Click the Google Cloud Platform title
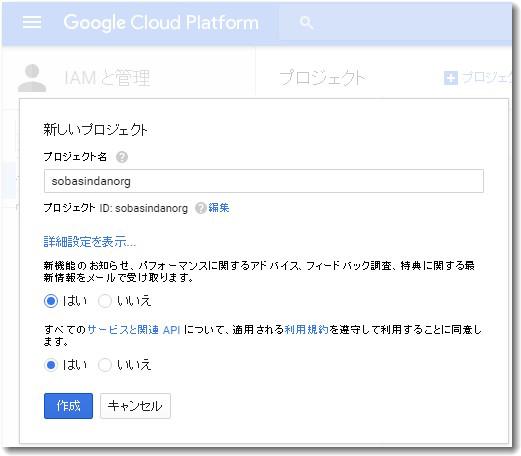Image resolution: width=521 pixels, height=456 pixels. pos(161,23)
